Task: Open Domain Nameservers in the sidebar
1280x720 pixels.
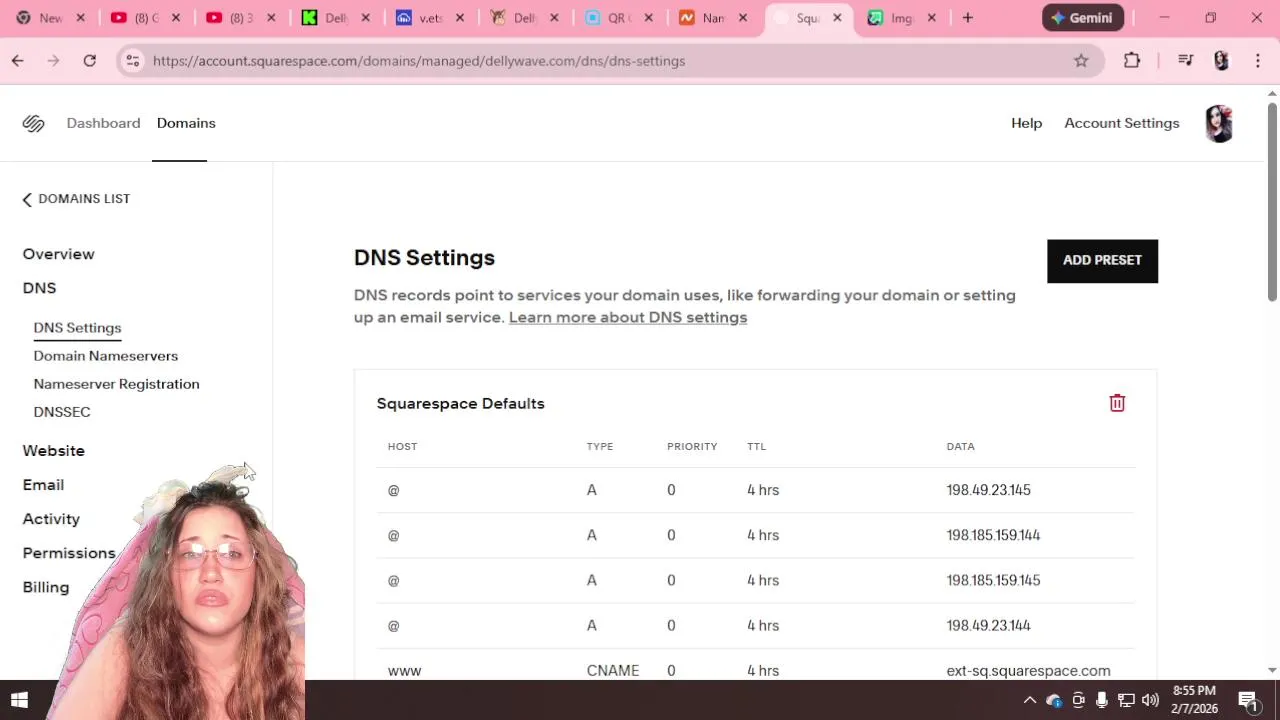Action: (105, 356)
